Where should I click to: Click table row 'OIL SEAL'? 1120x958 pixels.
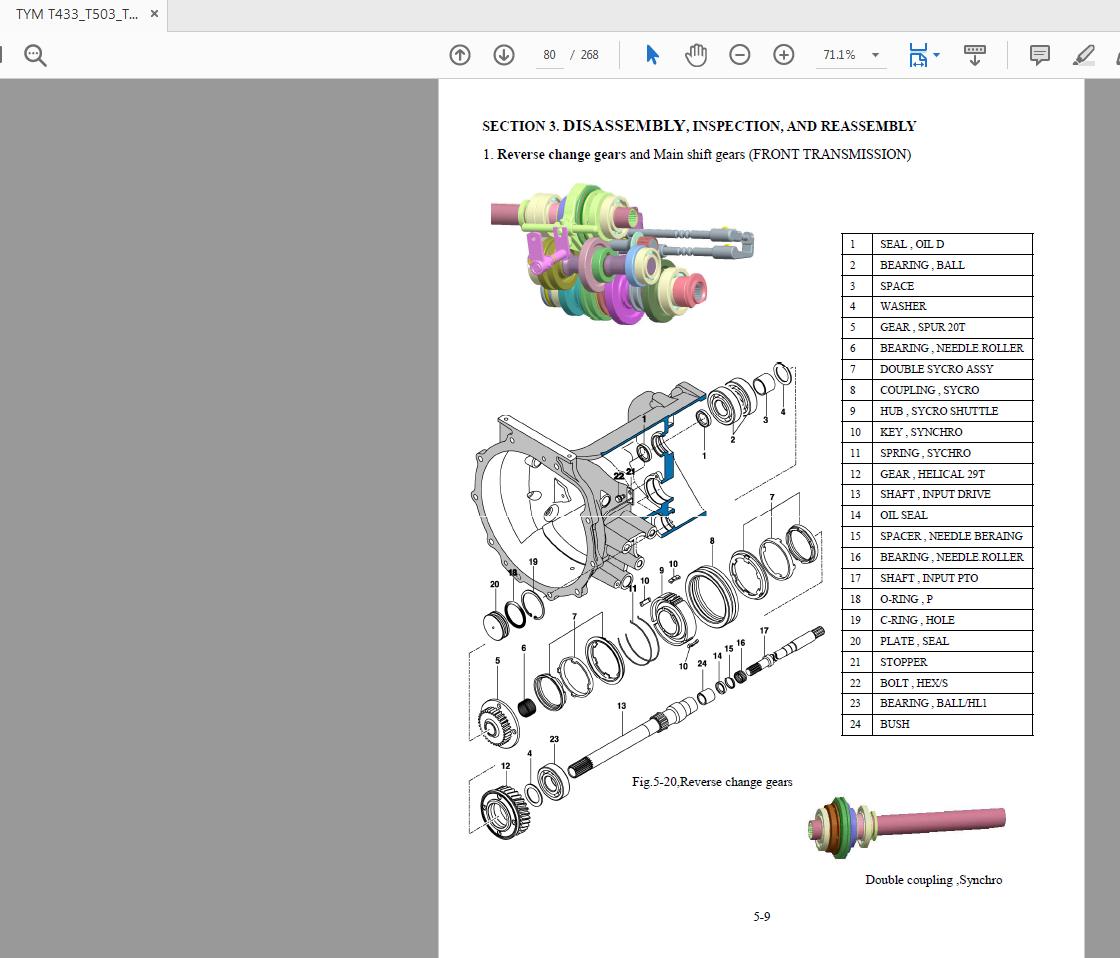coord(937,515)
